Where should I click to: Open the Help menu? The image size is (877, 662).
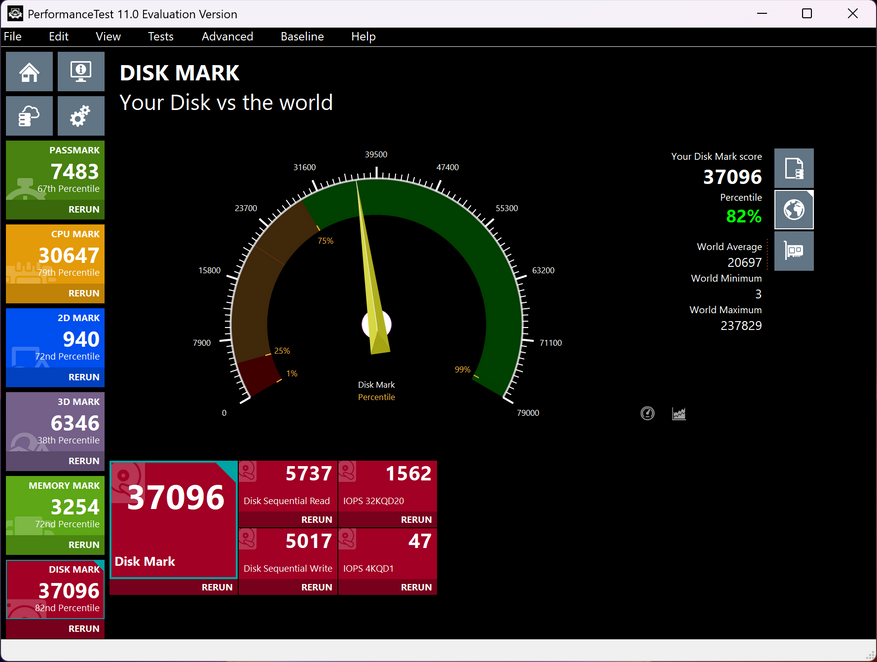(363, 36)
